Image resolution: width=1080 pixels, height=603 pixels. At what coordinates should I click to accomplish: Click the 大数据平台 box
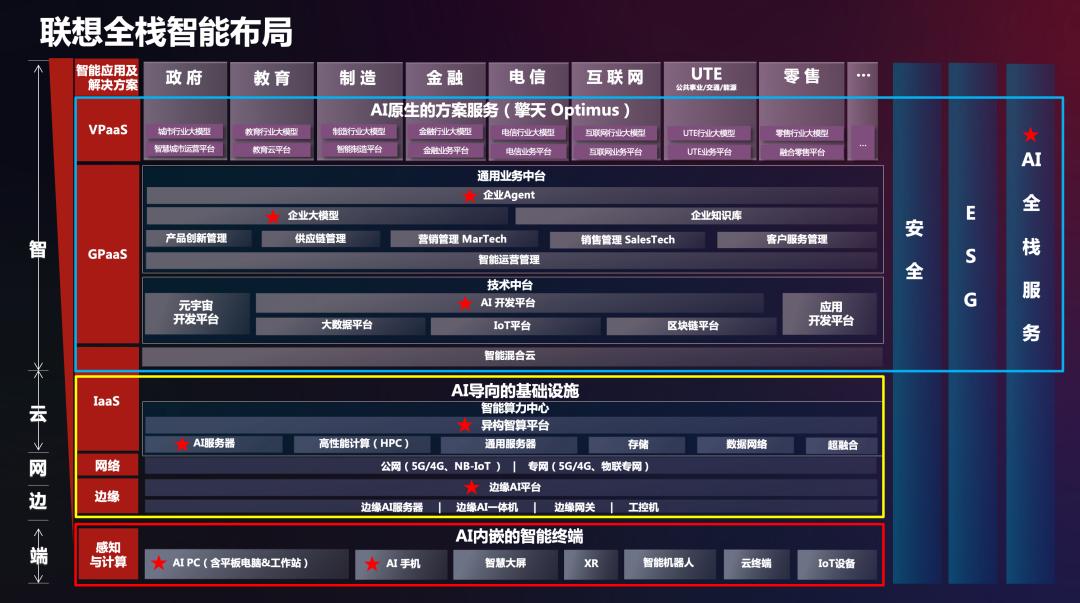pyautogui.click(x=340, y=325)
